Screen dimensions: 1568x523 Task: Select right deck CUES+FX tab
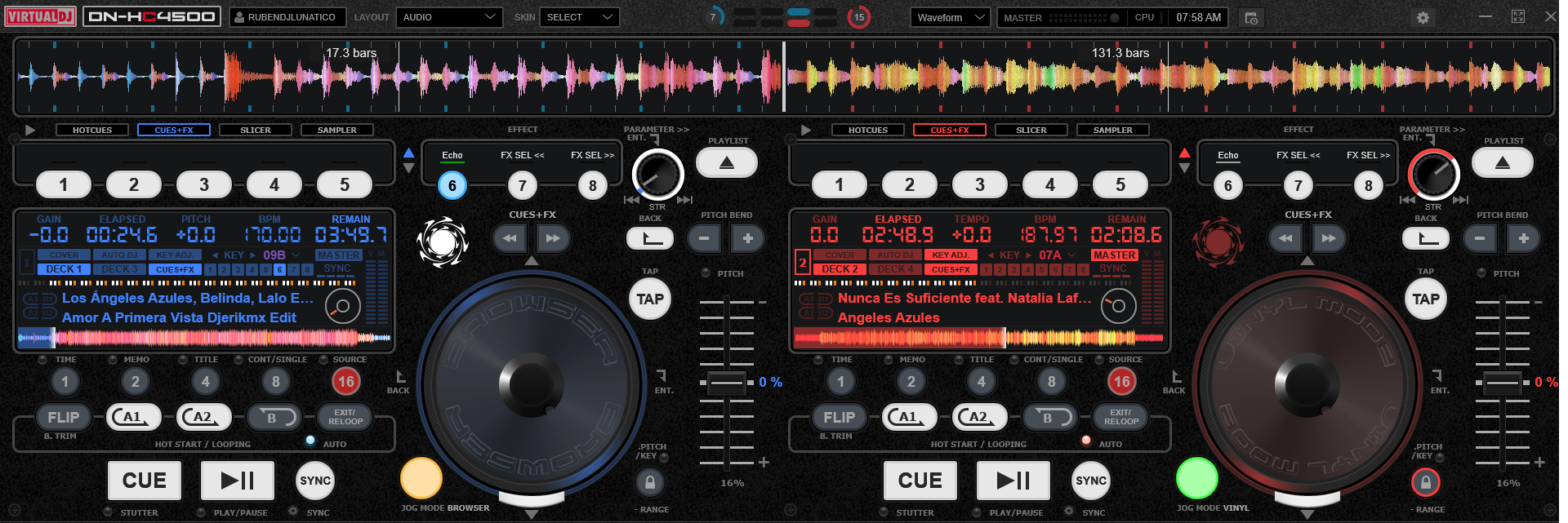pos(950,130)
